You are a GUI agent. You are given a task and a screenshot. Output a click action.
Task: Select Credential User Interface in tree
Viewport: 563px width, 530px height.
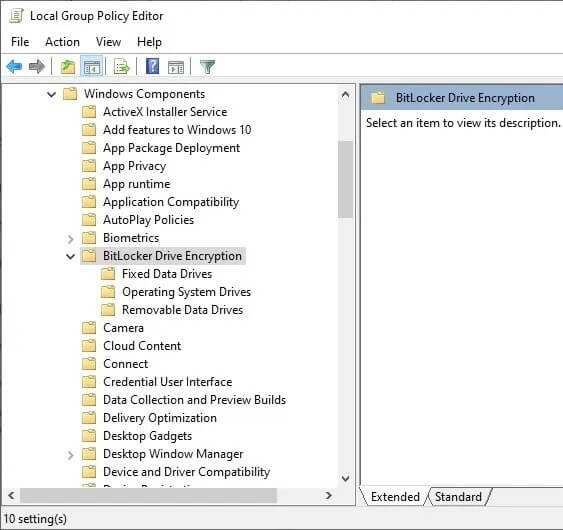[x=168, y=382]
